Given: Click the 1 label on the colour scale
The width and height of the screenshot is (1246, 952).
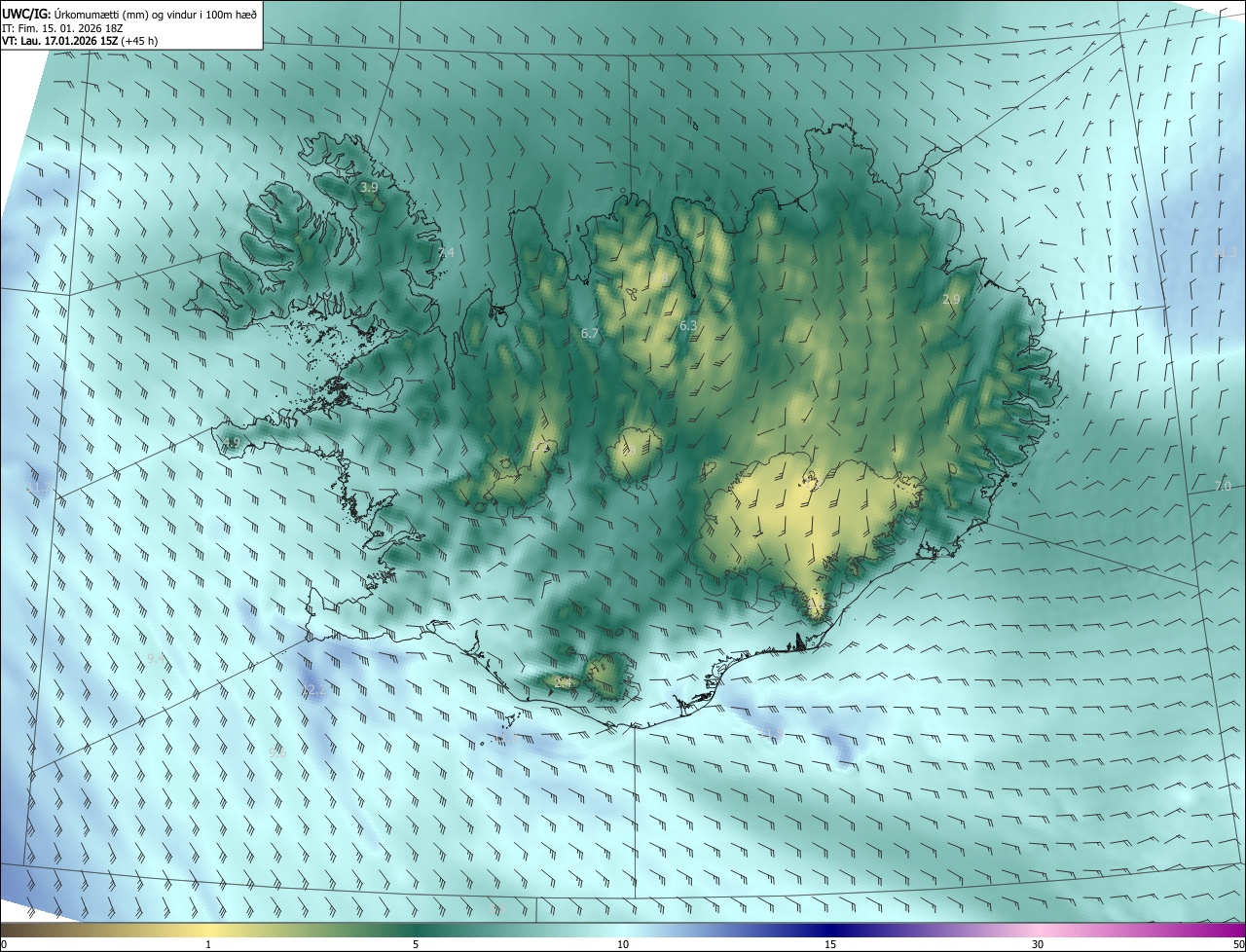Looking at the screenshot, I should 208,944.
